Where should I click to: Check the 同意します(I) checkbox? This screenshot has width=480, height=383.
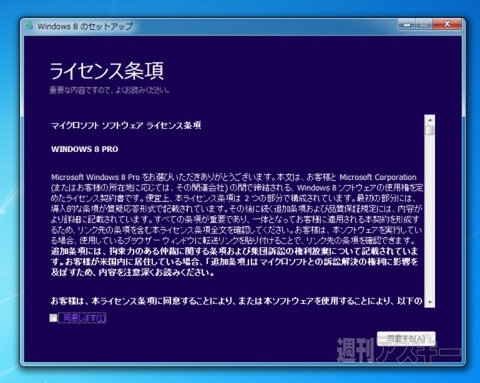pos(53,318)
